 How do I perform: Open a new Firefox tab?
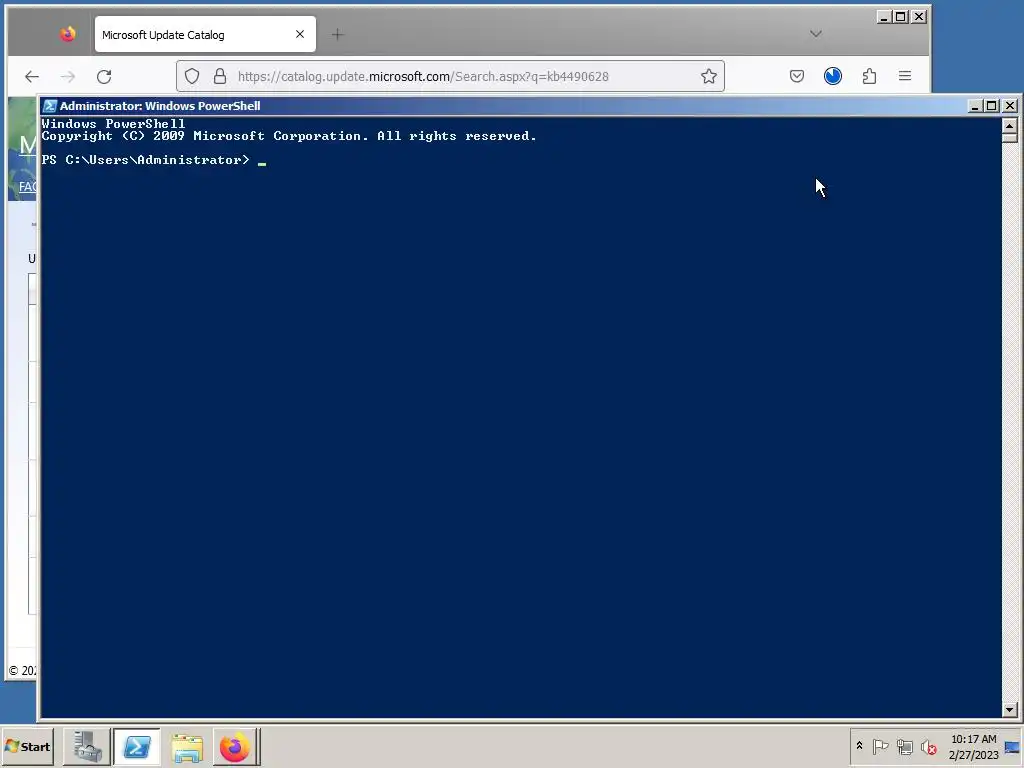tap(337, 35)
